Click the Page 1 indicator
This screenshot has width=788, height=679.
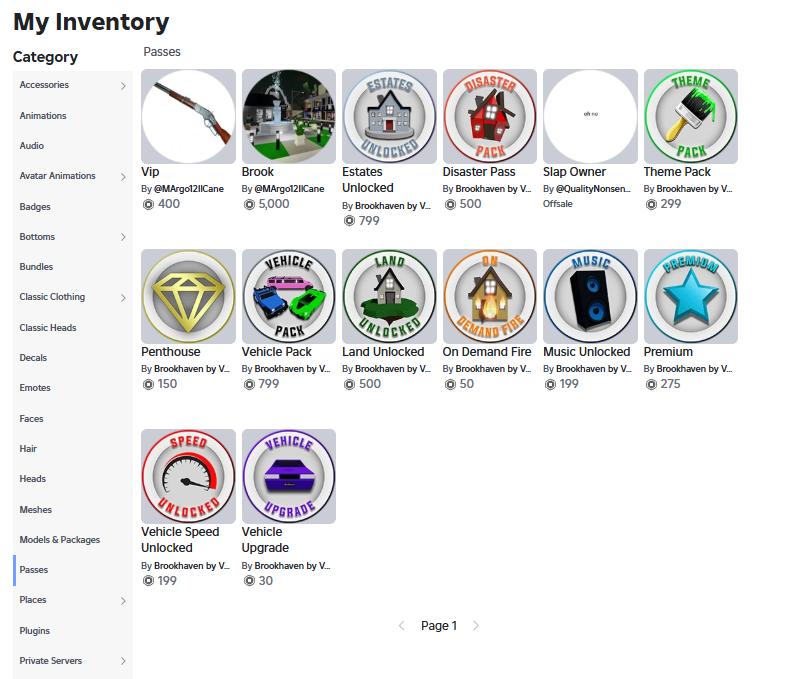(439, 626)
